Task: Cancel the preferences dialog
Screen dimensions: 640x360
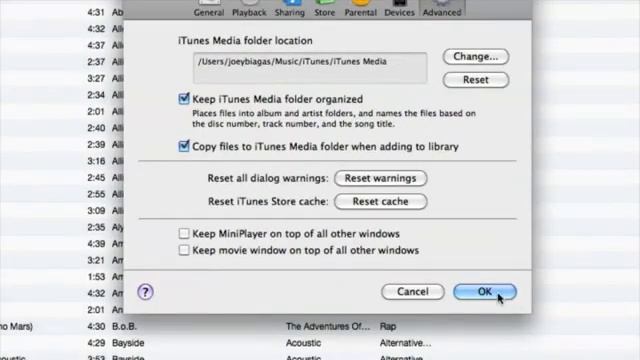Action: point(413,292)
